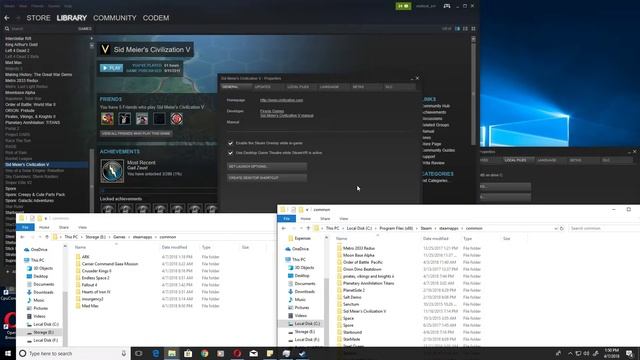Click the Search common field in right Explorer
This screenshot has height=360, width=640.
[603, 229]
